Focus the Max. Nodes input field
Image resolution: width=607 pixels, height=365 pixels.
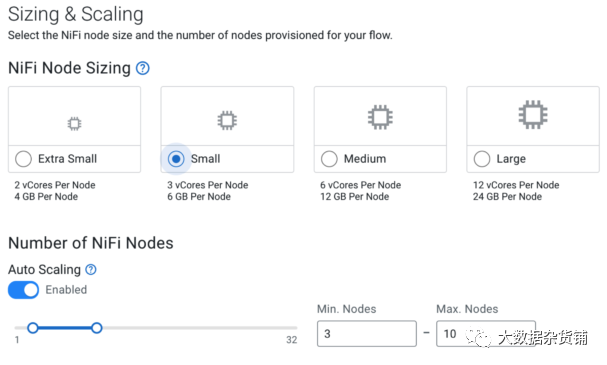(x=486, y=334)
